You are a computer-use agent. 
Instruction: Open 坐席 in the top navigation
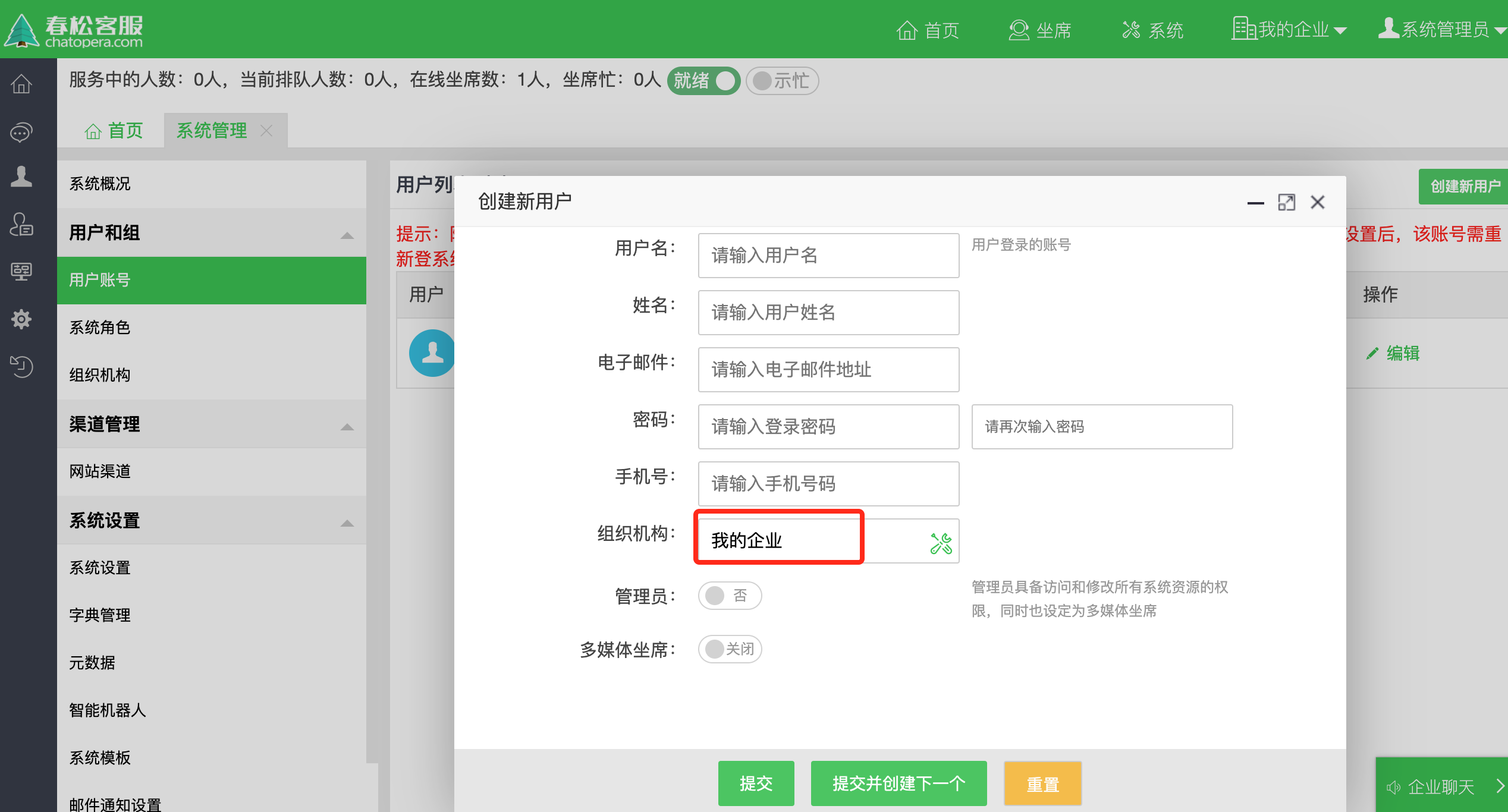point(1039,30)
